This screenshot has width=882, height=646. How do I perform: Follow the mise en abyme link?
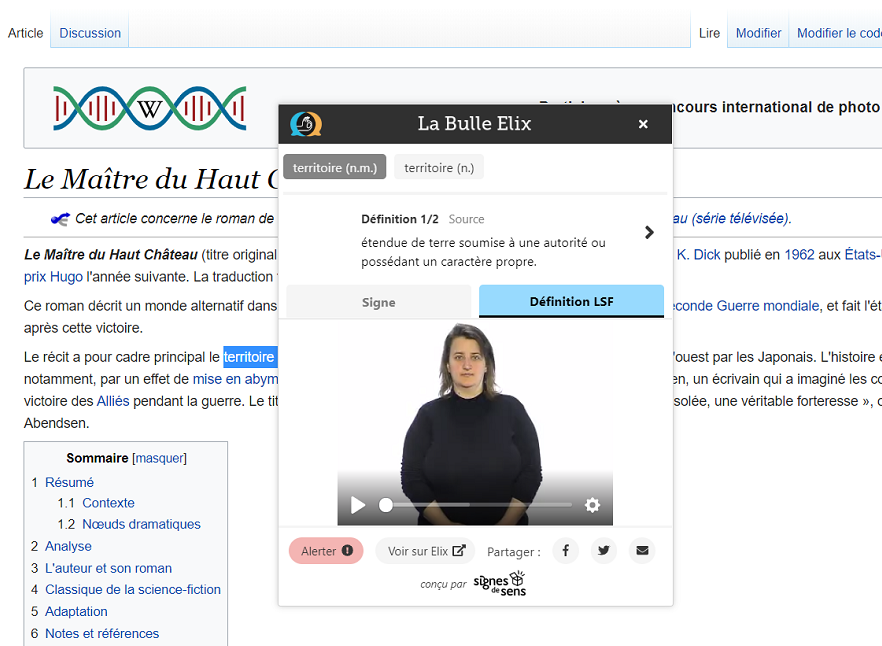(236, 379)
